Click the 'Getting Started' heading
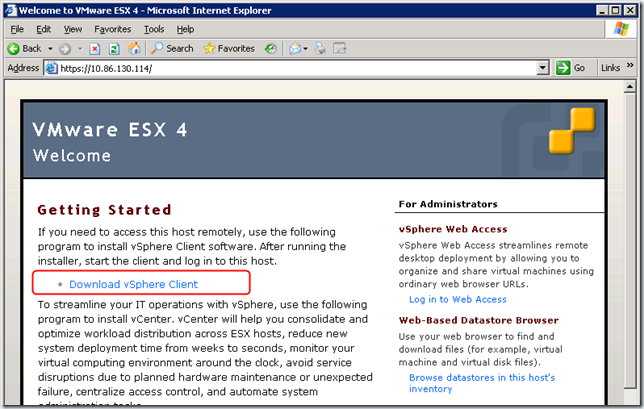This screenshot has width=644, height=409. click(104, 210)
